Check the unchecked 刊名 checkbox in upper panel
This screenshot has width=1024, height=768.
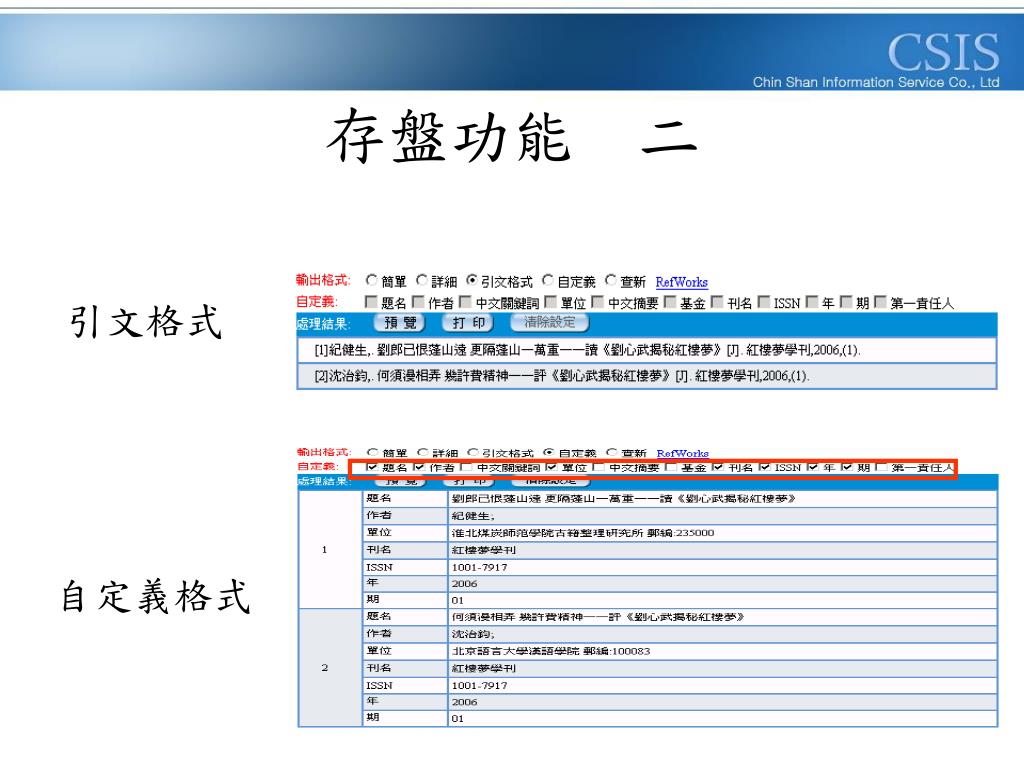pyautogui.click(x=717, y=302)
